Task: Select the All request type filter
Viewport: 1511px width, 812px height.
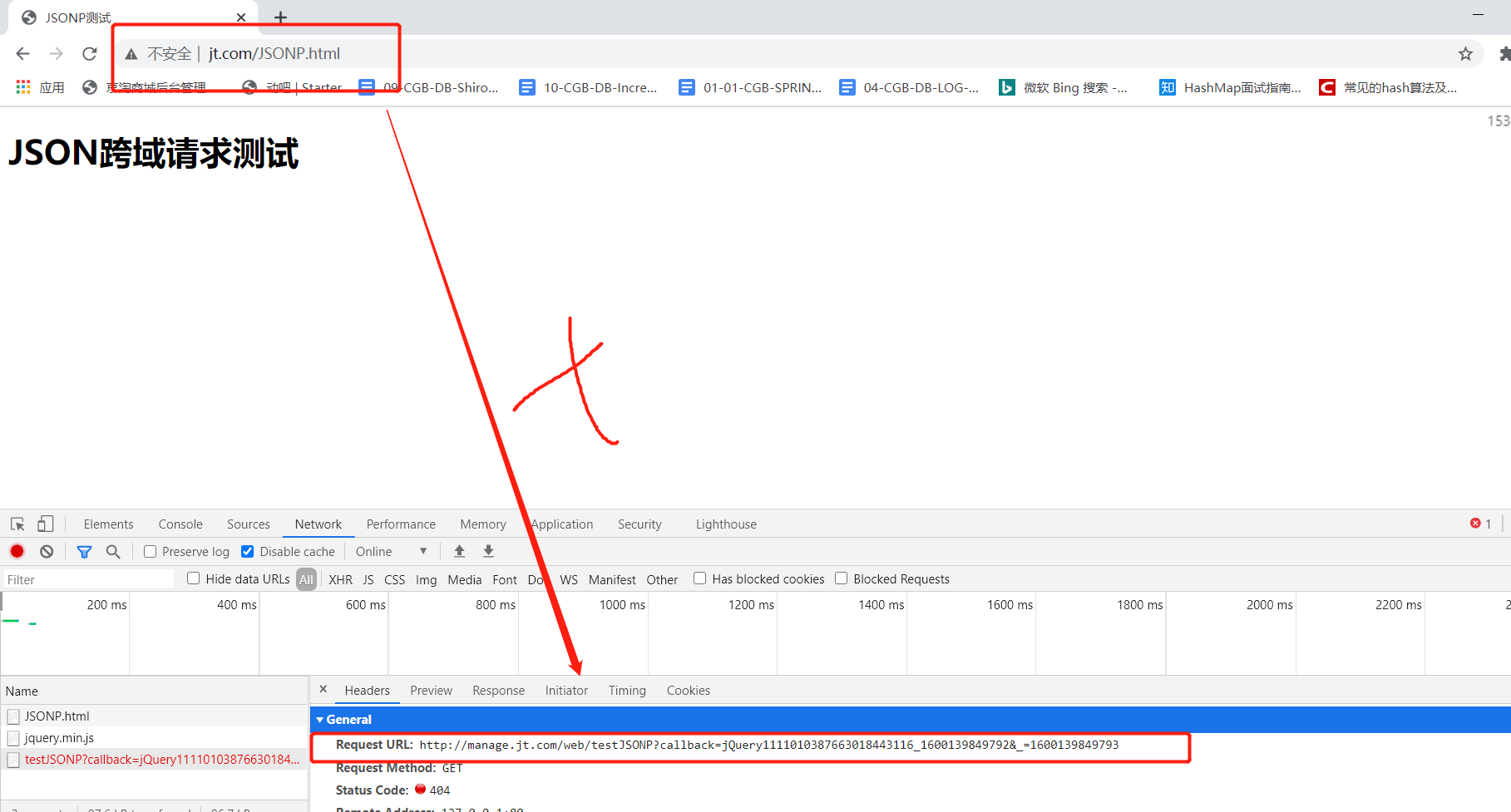Action: click(307, 579)
